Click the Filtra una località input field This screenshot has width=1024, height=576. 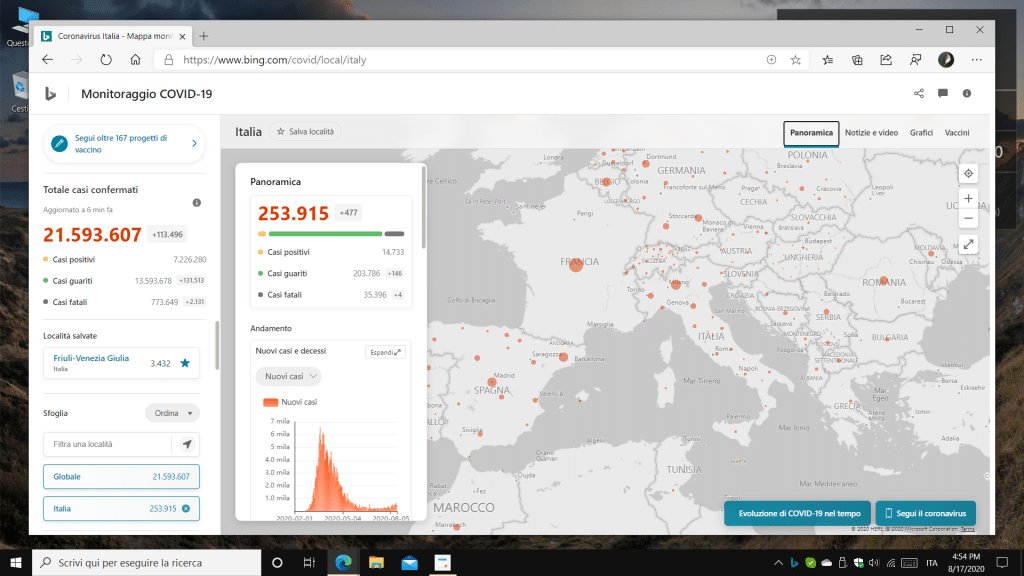point(108,444)
